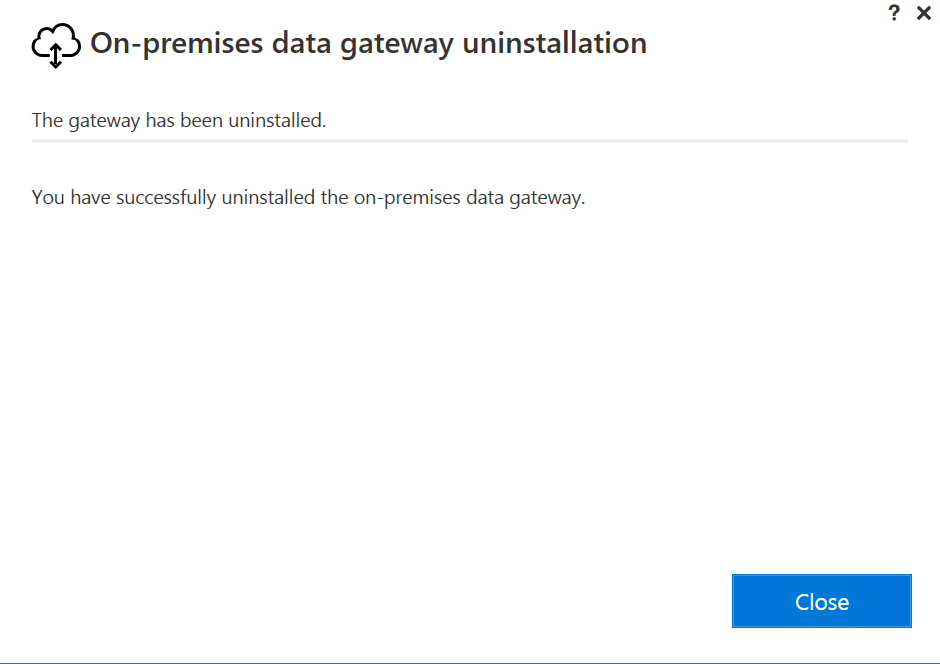The height and width of the screenshot is (664, 940).
Task: Click 'data gateway' in the title heading
Action: click(363, 44)
